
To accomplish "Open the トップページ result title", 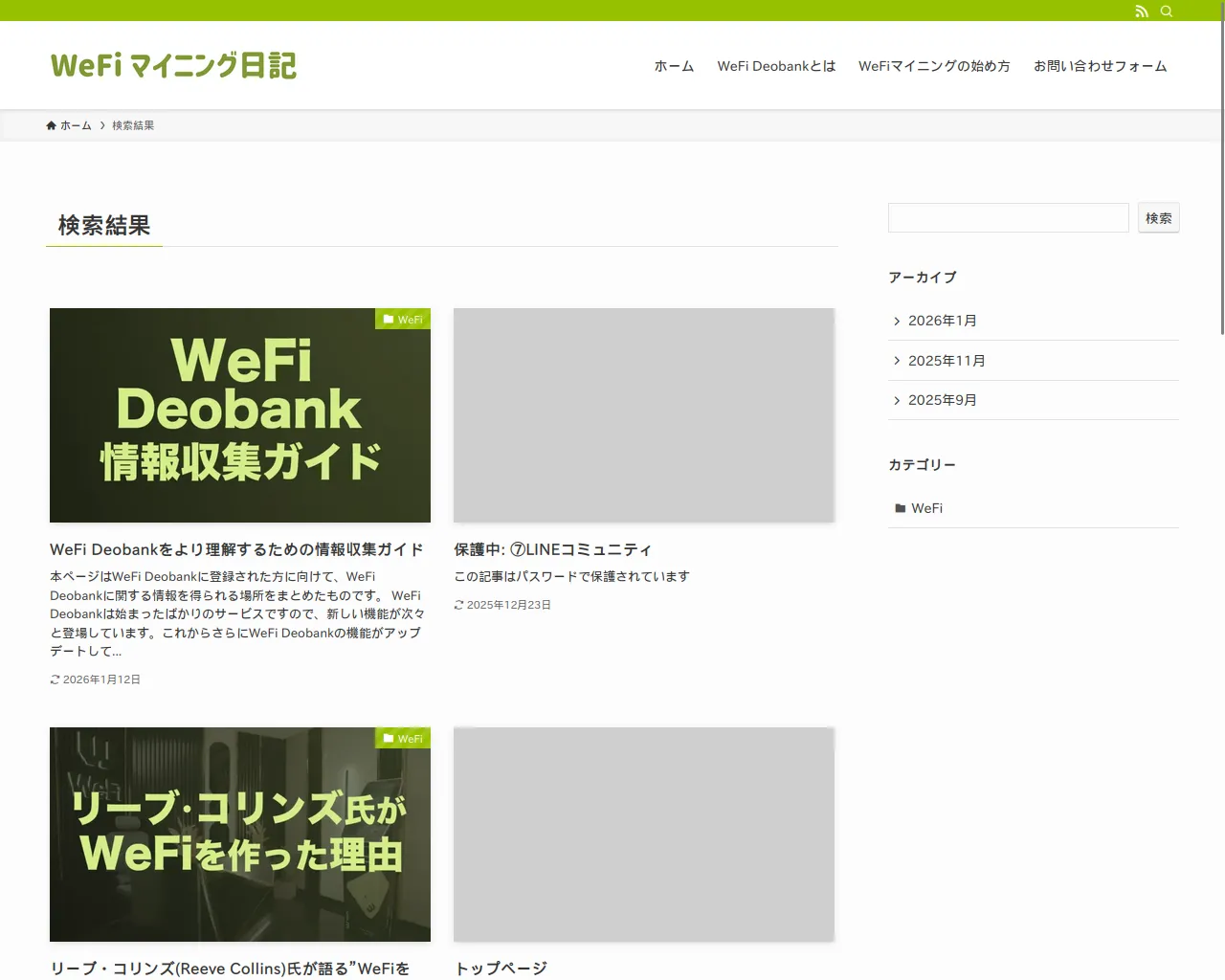I will (x=501, y=969).
